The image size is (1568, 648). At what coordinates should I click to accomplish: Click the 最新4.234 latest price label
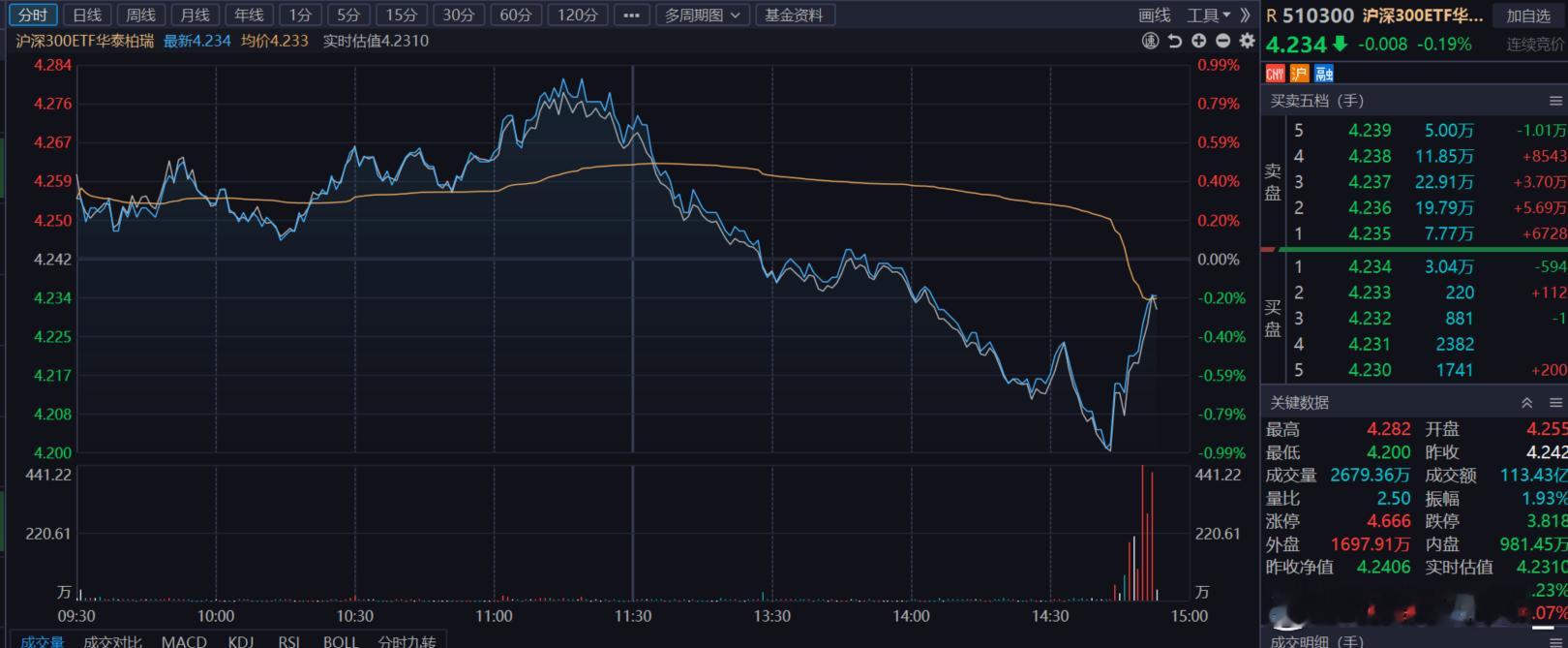[197, 41]
